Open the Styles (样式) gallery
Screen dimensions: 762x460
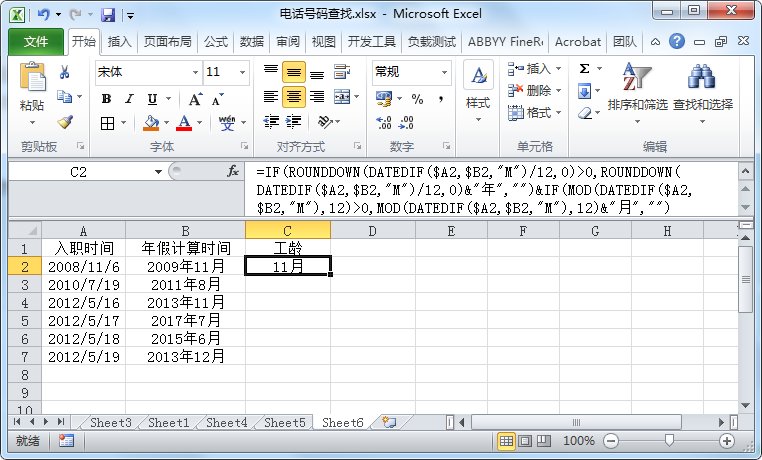pyautogui.click(x=478, y=91)
